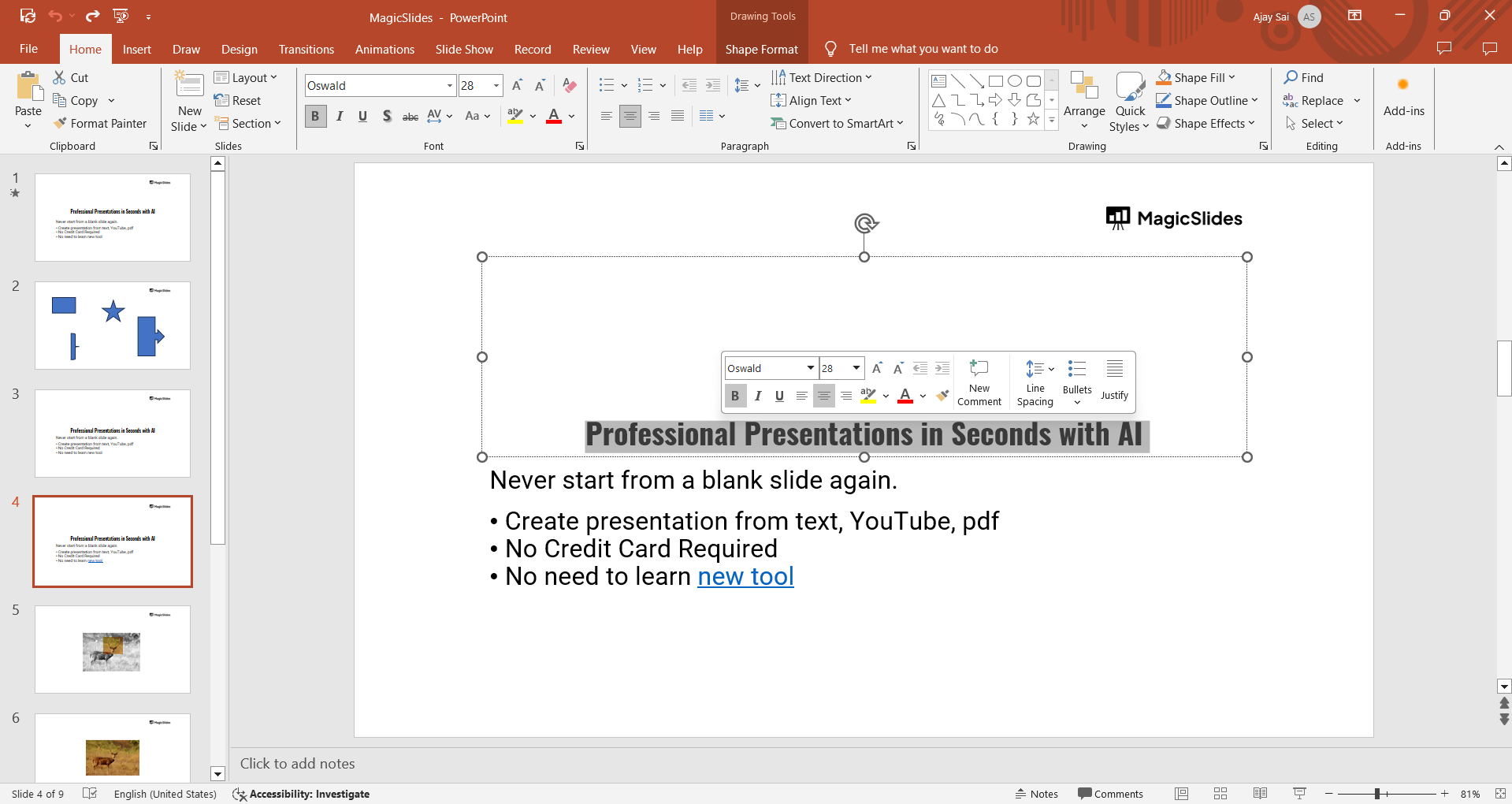
Task: Apply strikethrough from ribbon Font group
Action: pyautogui.click(x=411, y=116)
